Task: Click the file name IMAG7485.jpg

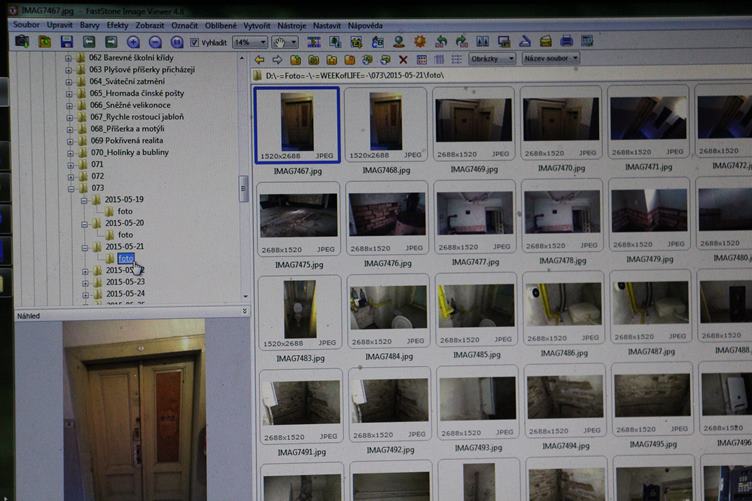Action: tap(477, 355)
